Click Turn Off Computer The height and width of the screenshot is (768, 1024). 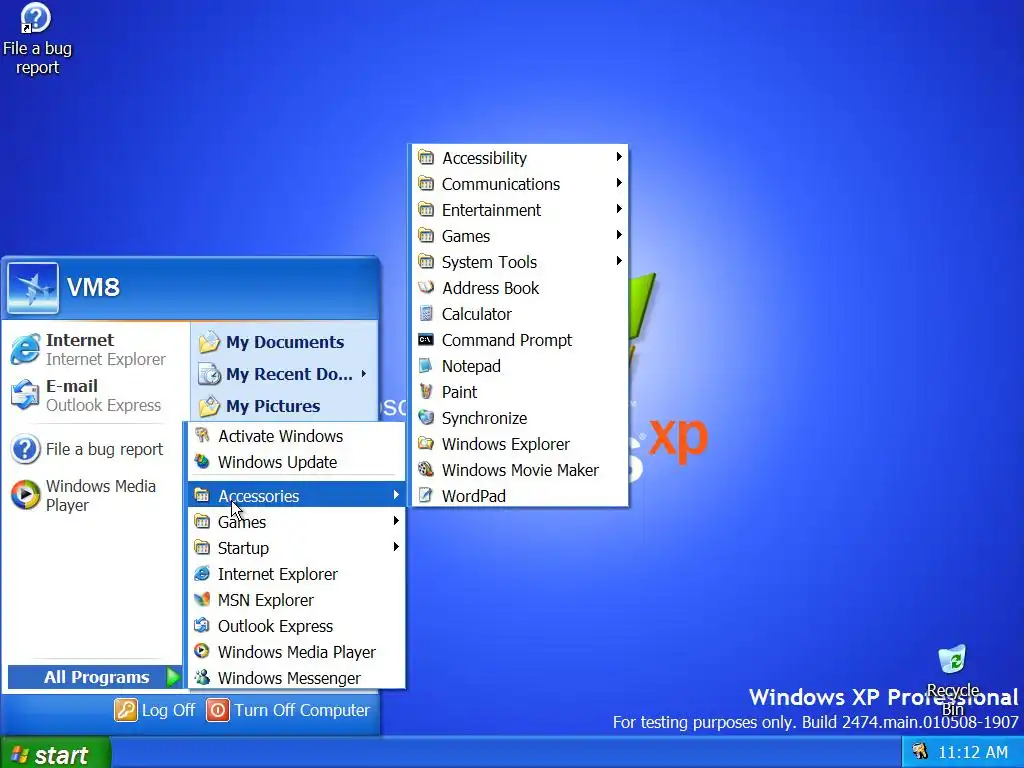[x=288, y=710]
